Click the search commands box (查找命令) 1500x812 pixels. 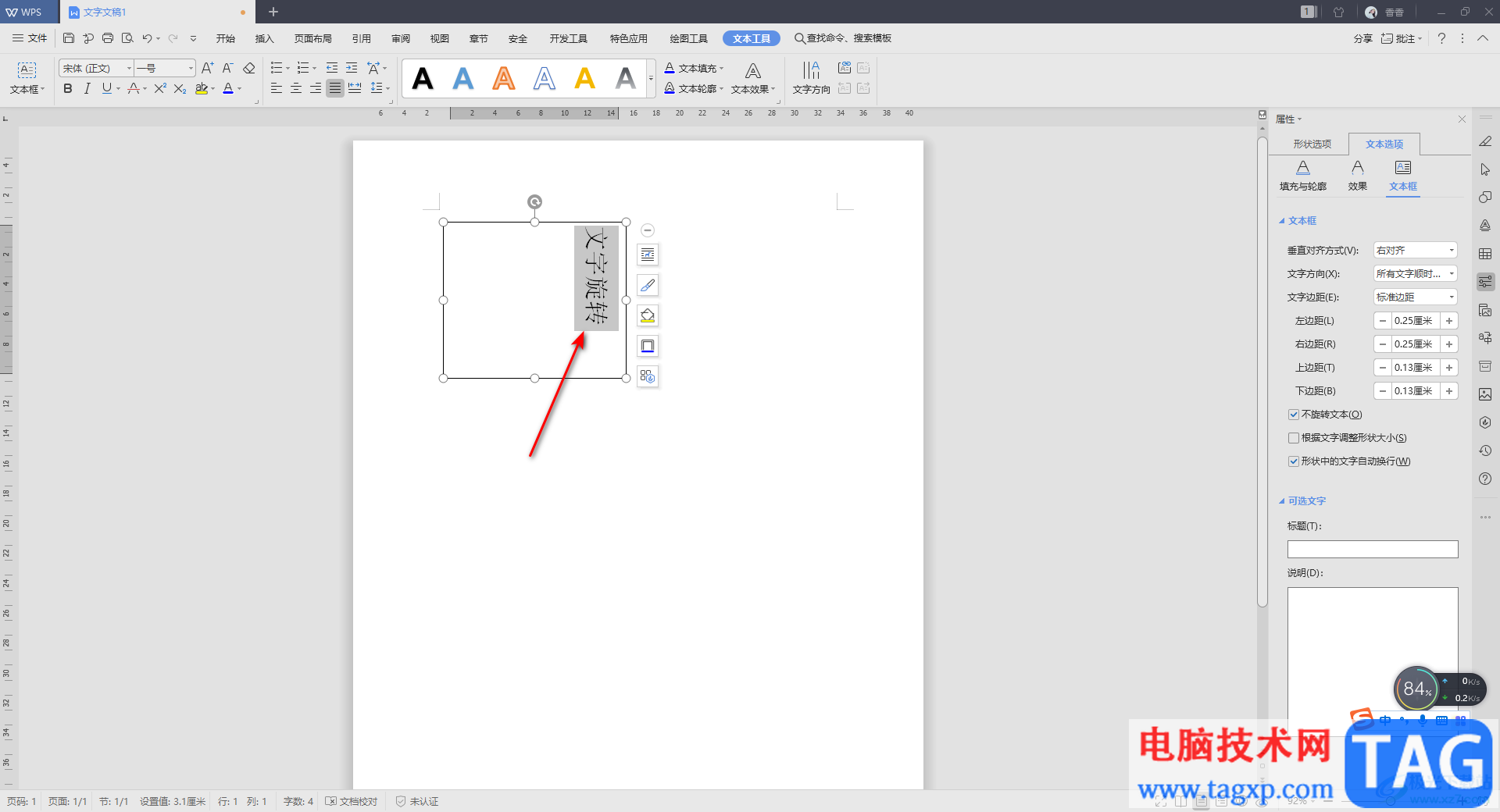[843, 38]
